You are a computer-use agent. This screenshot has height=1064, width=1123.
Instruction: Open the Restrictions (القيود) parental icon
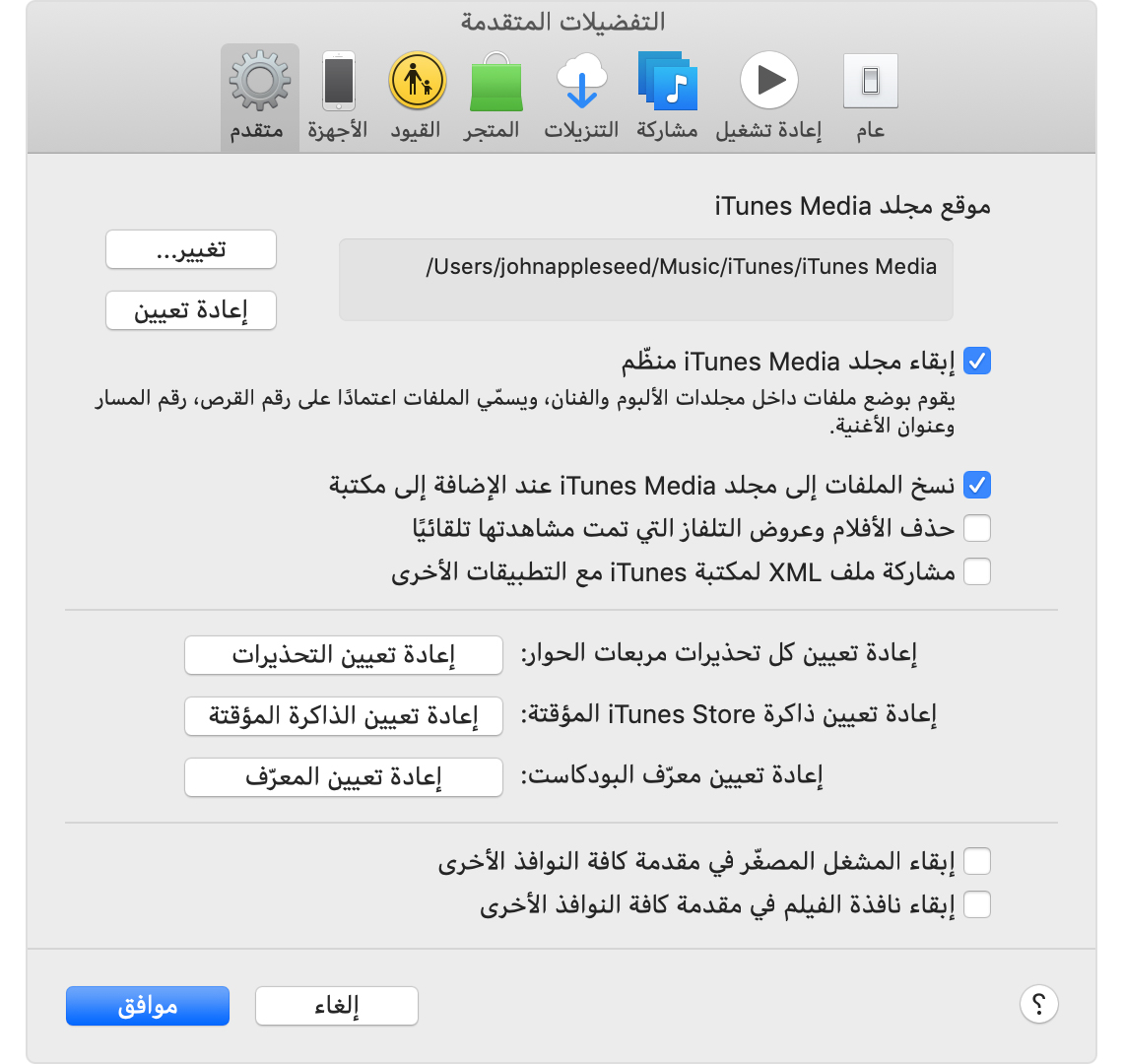(417, 83)
